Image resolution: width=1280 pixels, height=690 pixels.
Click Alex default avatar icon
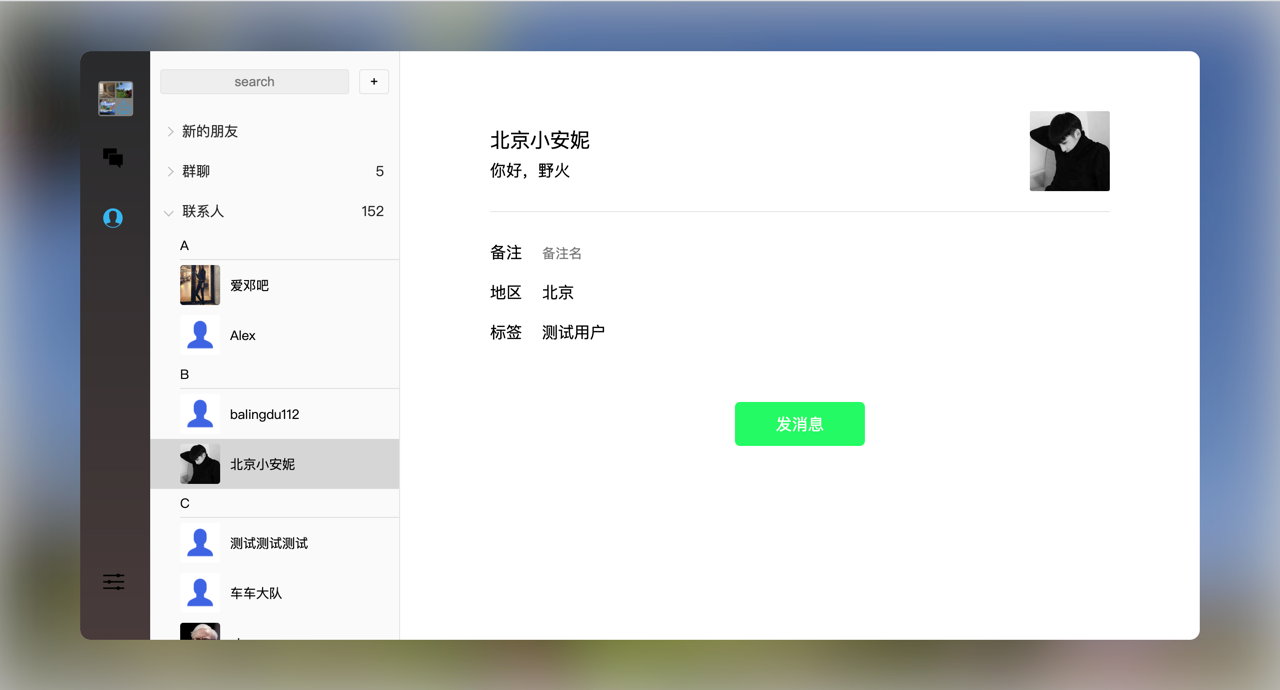click(x=200, y=335)
